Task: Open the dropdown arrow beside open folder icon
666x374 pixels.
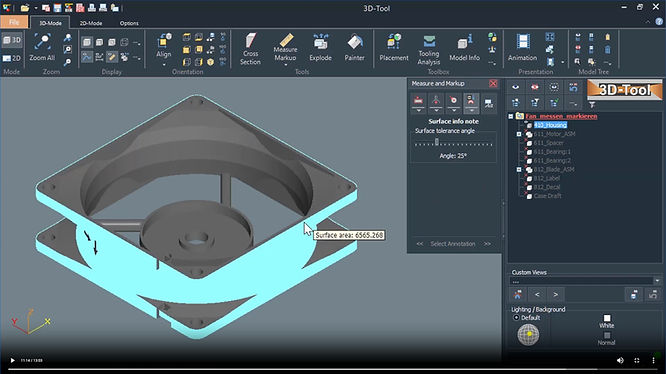Action: coord(36,8)
